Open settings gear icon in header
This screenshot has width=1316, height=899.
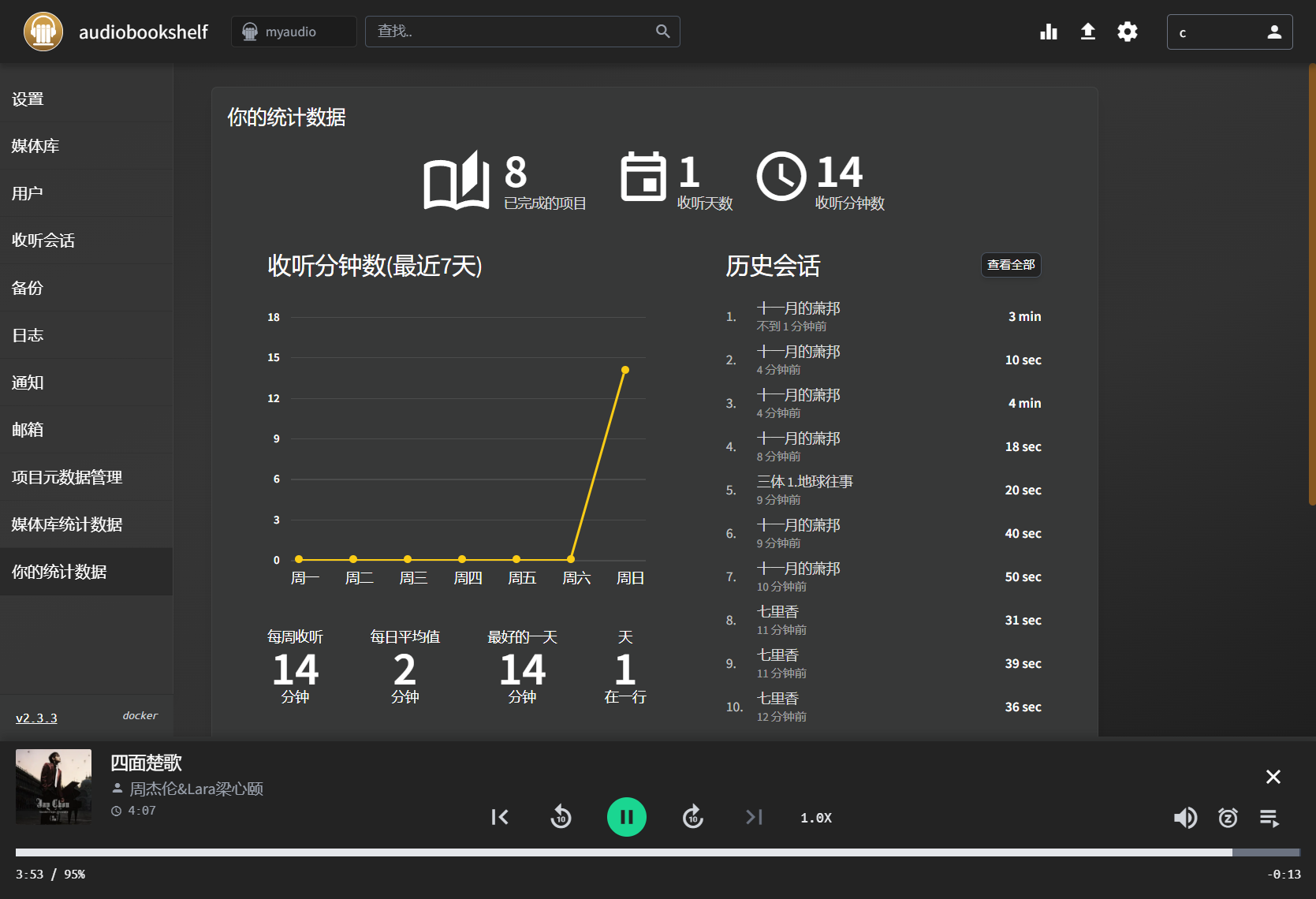[1128, 32]
